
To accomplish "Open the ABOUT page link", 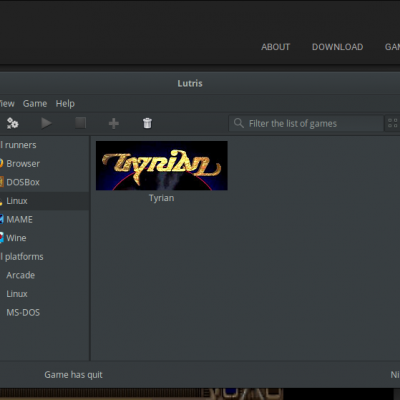I will [x=275, y=47].
